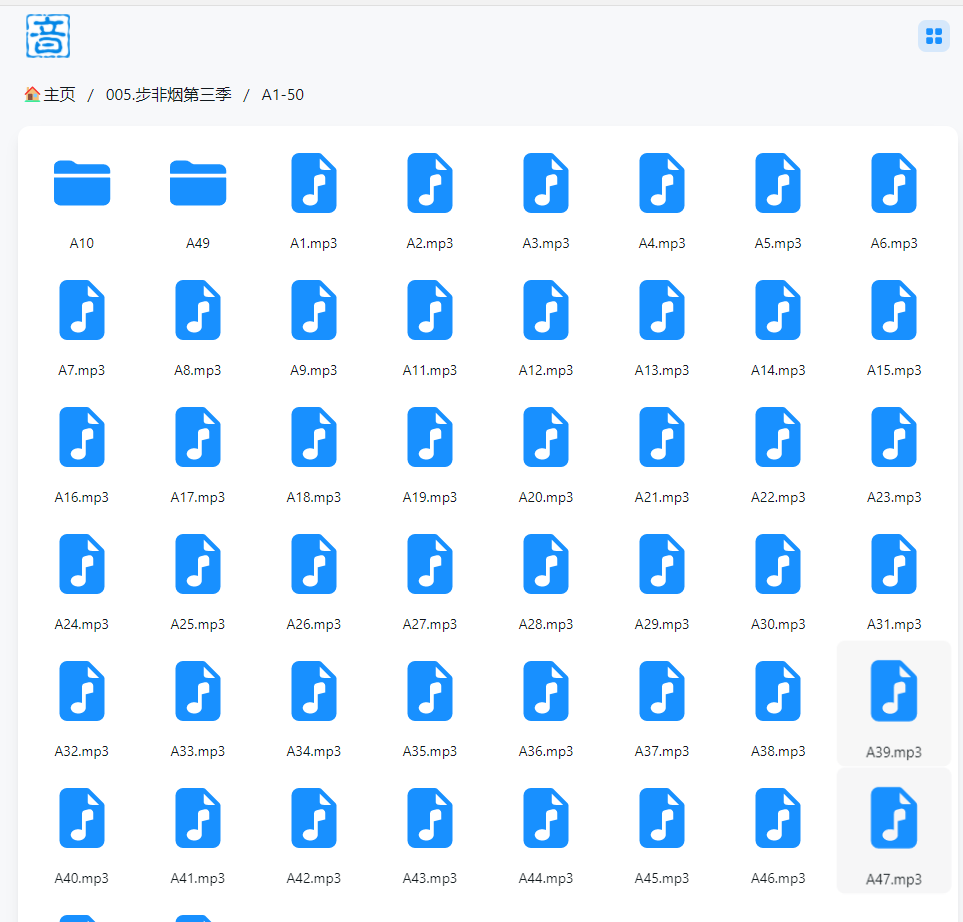
Task: Open the 005.步非烟第三季 breadcrumb link
Action: [168, 95]
